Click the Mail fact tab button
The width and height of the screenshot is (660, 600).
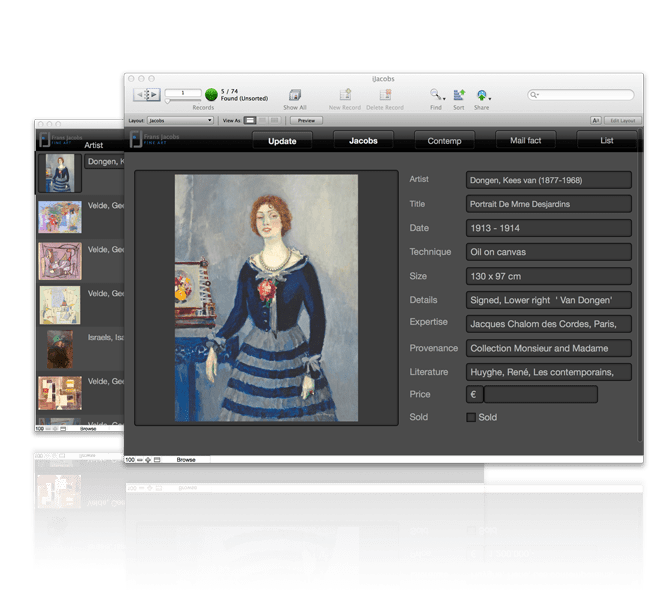(x=526, y=140)
